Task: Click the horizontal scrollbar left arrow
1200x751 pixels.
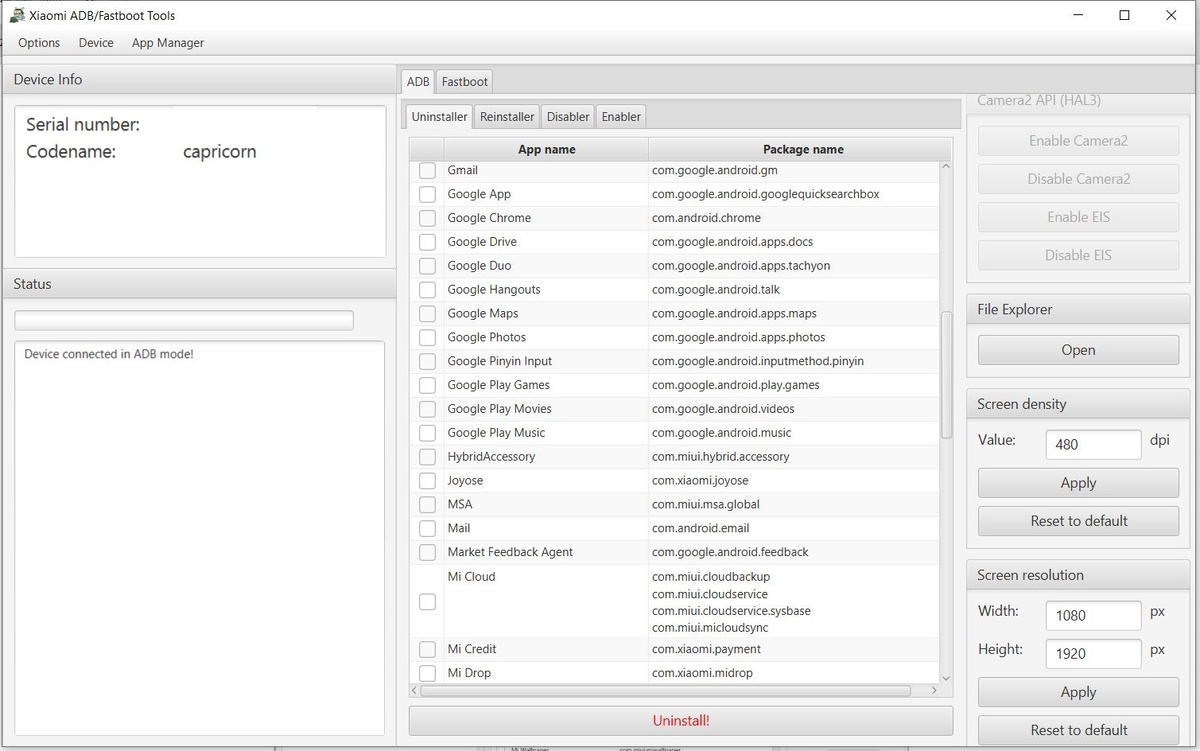Action: tap(416, 690)
